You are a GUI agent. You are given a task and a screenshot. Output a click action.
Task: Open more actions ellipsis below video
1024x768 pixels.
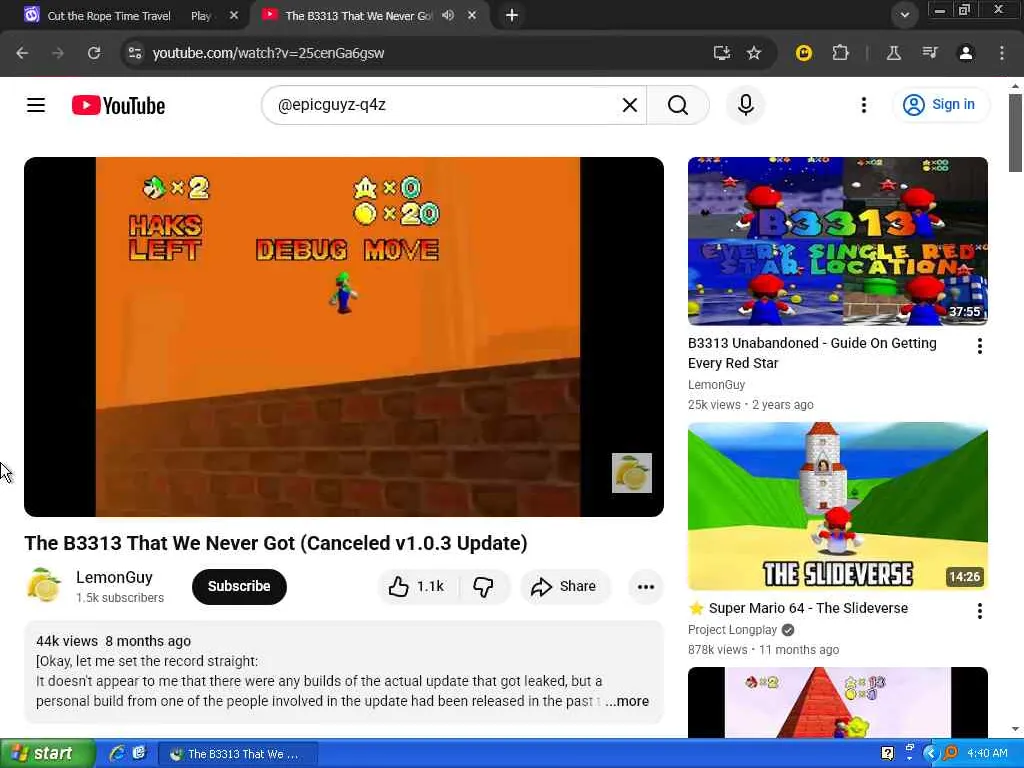point(646,586)
